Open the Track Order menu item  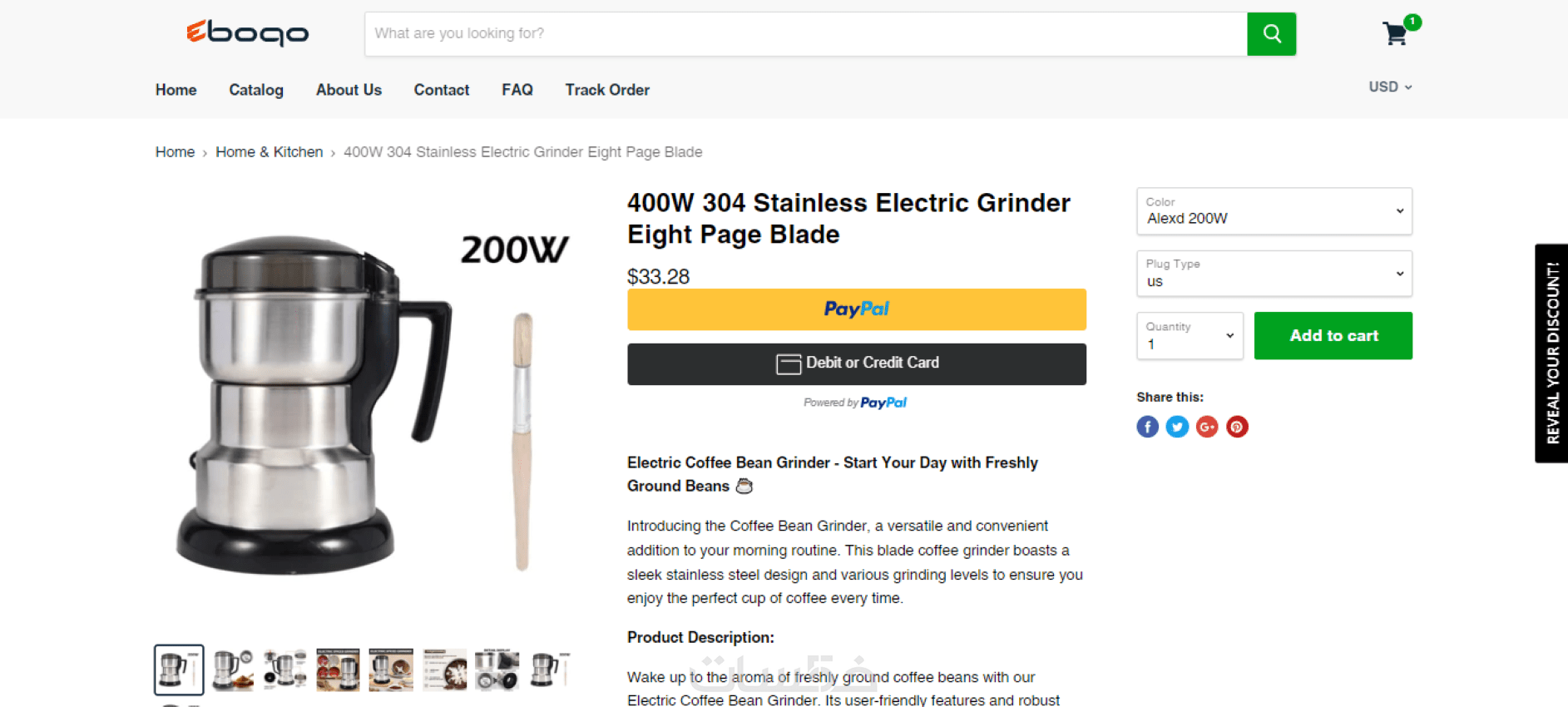(x=607, y=90)
